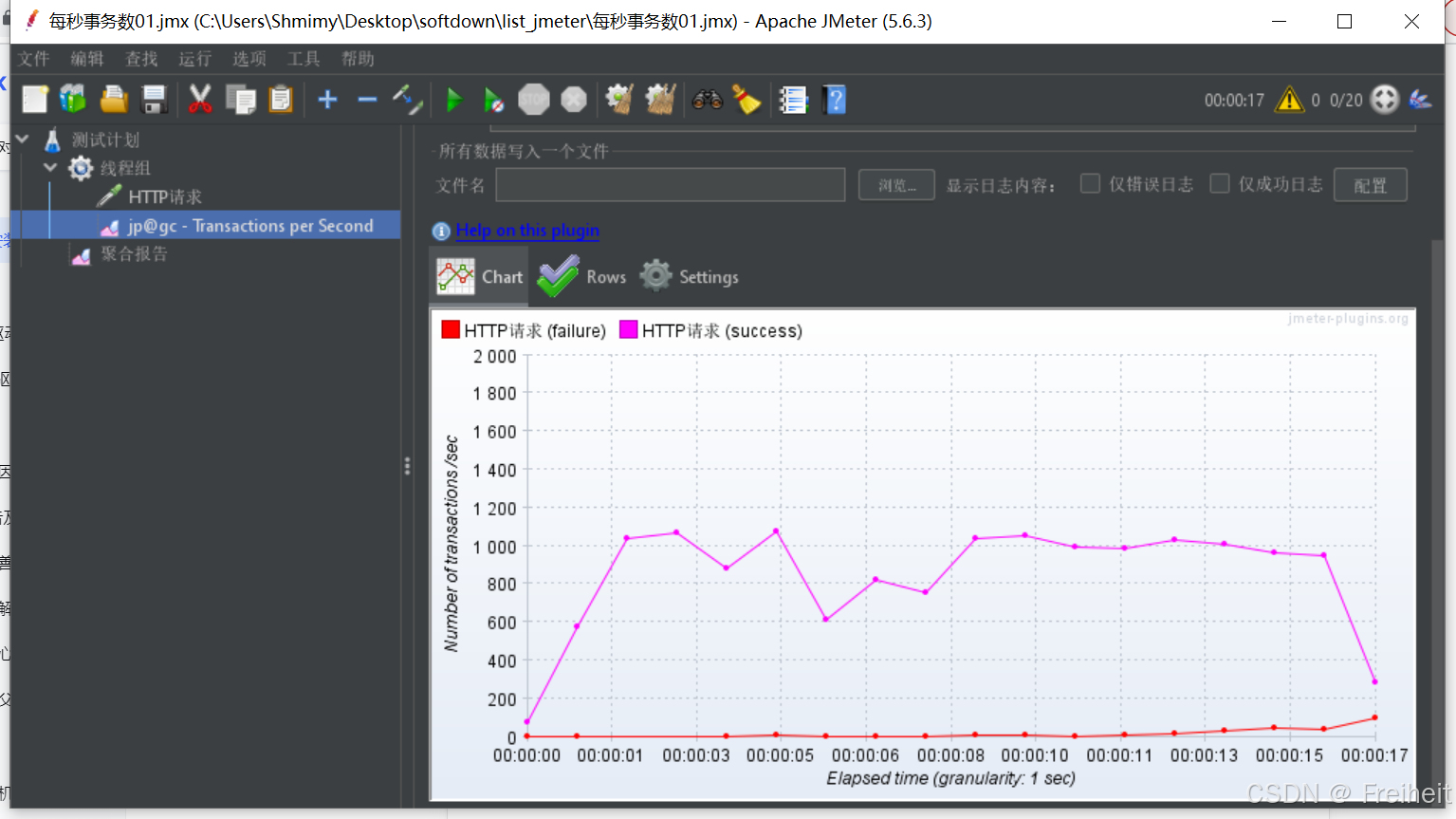Open the function helper list icon
1456x819 pixels.
coord(792,99)
